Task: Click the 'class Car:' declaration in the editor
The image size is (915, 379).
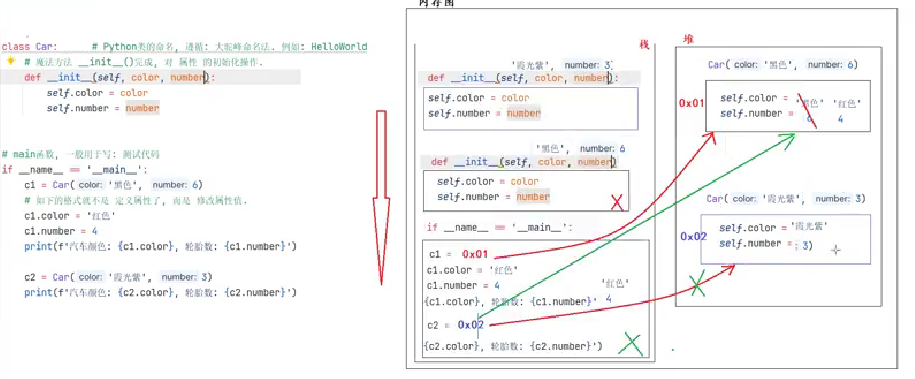Action: [x=29, y=46]
